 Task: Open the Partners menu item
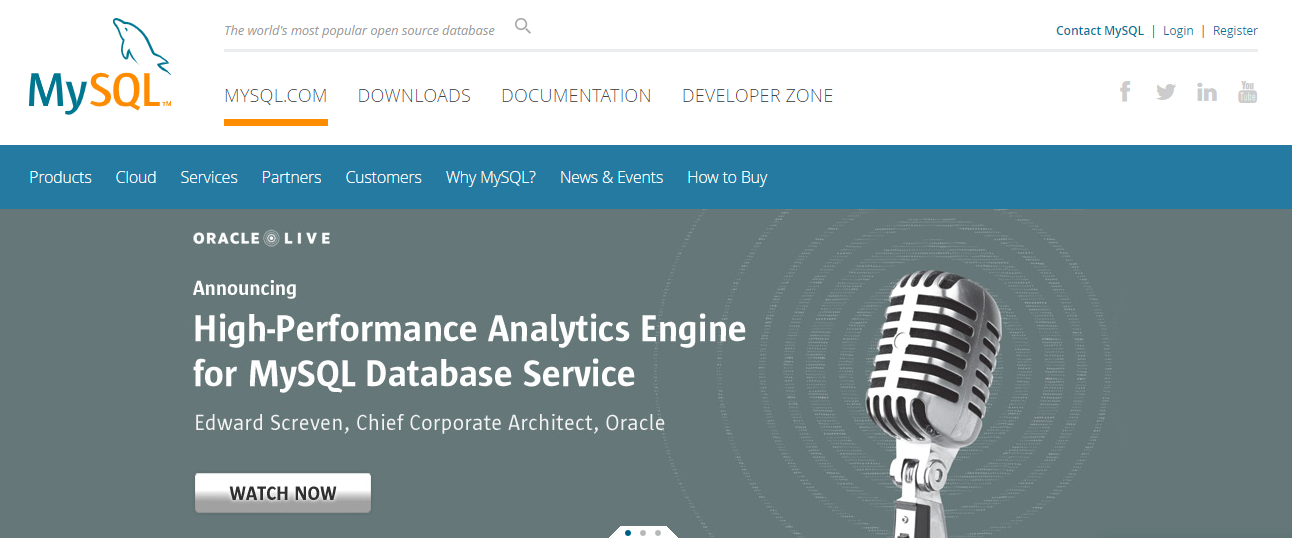point(292,177)
